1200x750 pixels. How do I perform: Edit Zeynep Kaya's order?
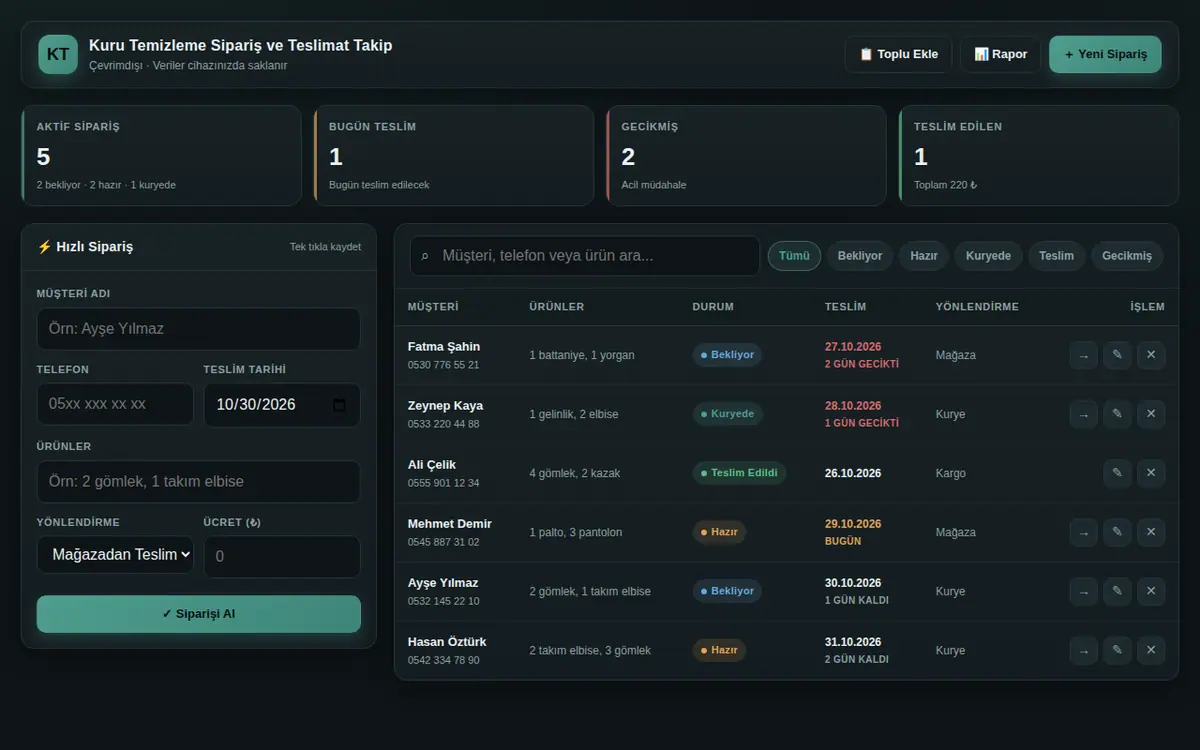click(x=1117, y=414)
